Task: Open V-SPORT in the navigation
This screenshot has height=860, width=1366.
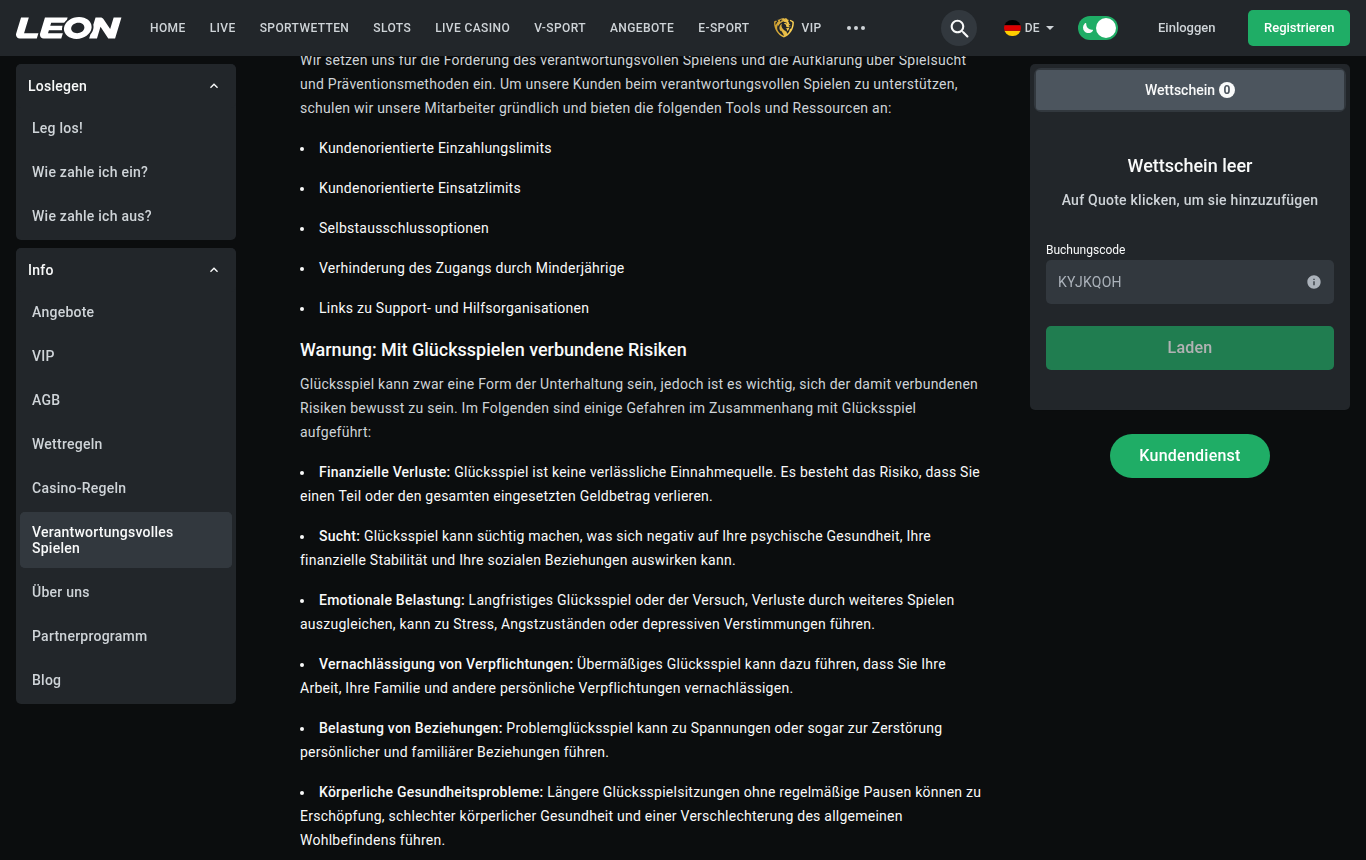Action: tap(560, 28)
